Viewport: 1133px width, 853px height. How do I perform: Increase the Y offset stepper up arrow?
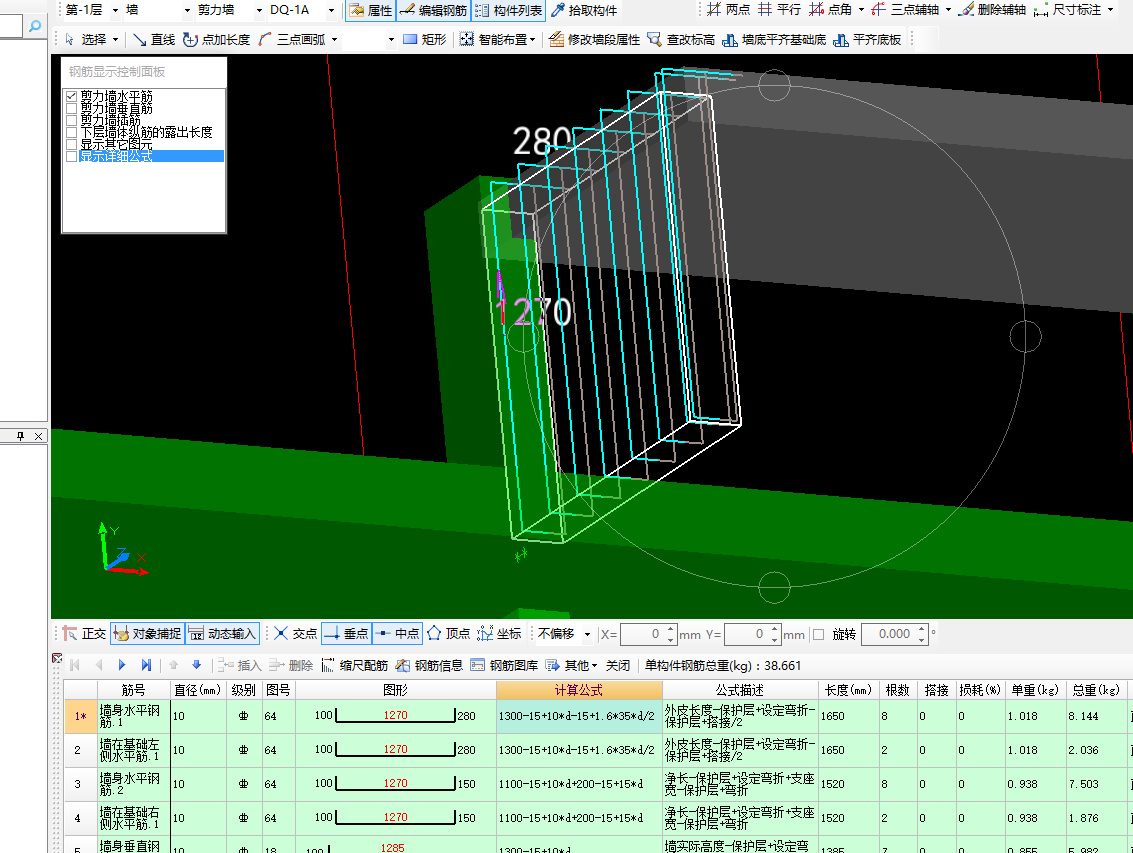click(774, 630)
